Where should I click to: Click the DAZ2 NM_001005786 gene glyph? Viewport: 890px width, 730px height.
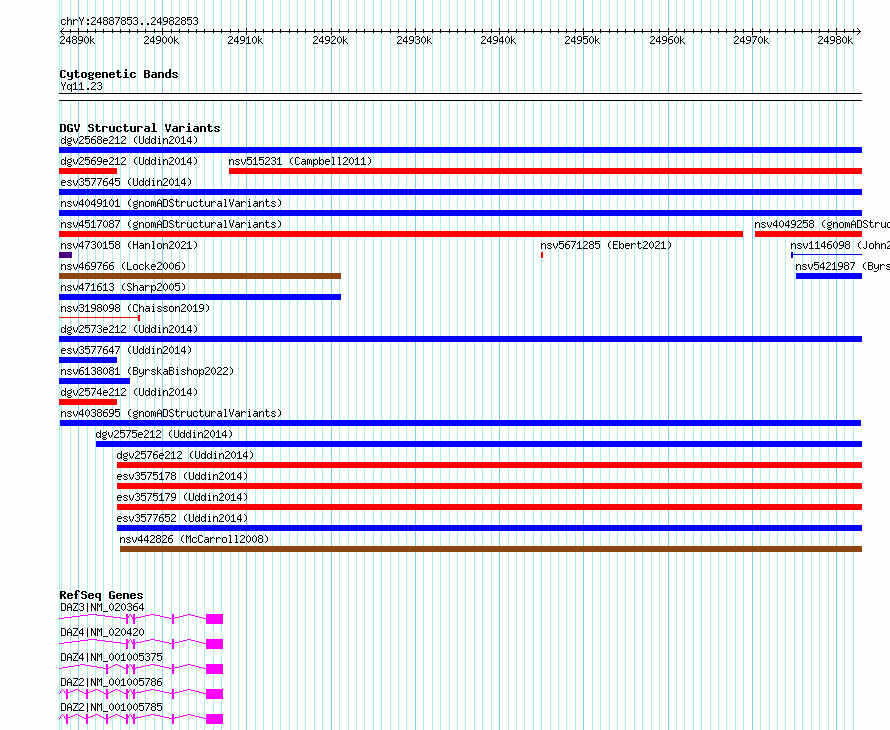click(141, 694)
